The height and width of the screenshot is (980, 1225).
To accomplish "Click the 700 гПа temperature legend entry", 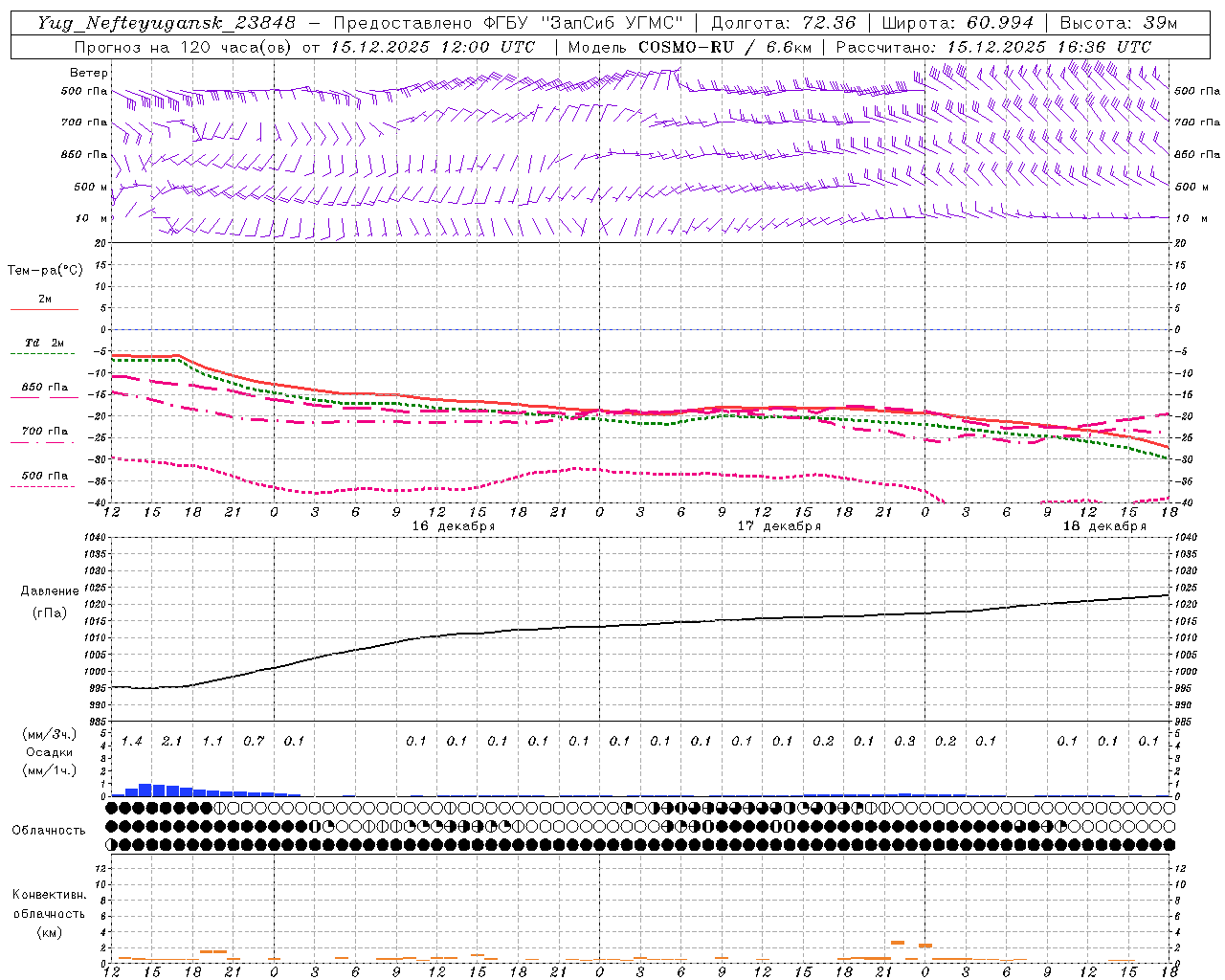I will pyautogui.click(x=45, y=431).
